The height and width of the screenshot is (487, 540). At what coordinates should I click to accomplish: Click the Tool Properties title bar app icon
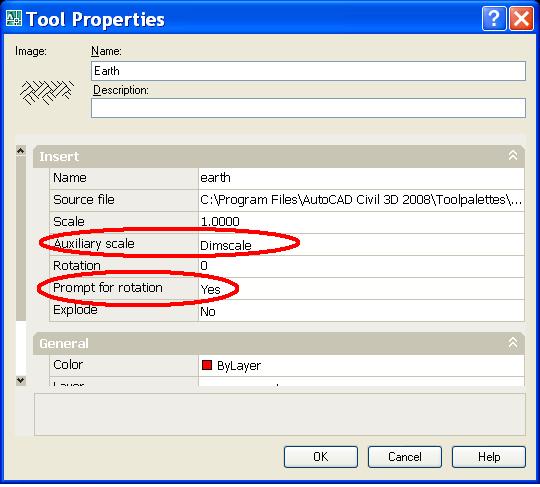tap(13, 18)
